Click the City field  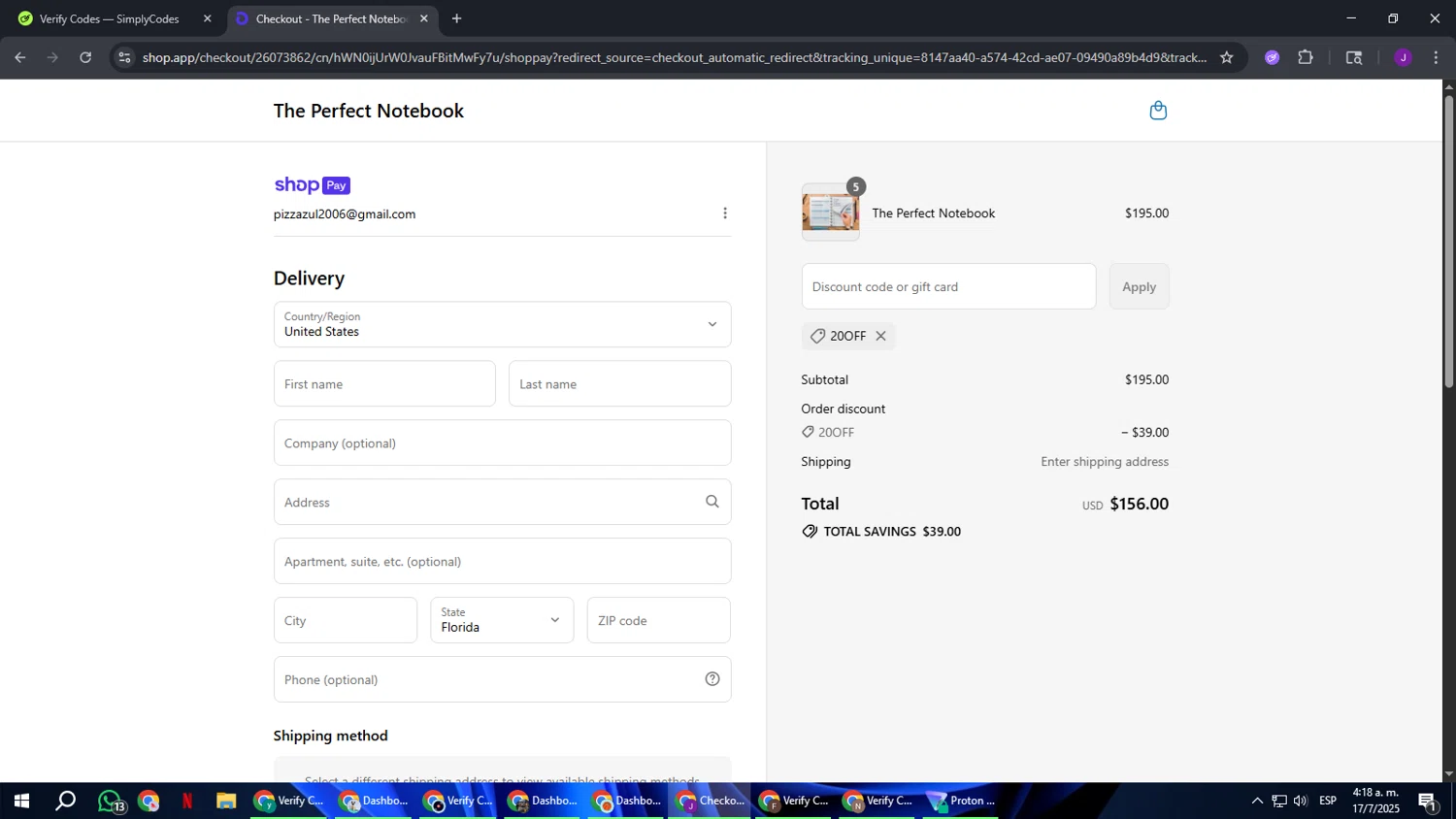click(345, 620)
